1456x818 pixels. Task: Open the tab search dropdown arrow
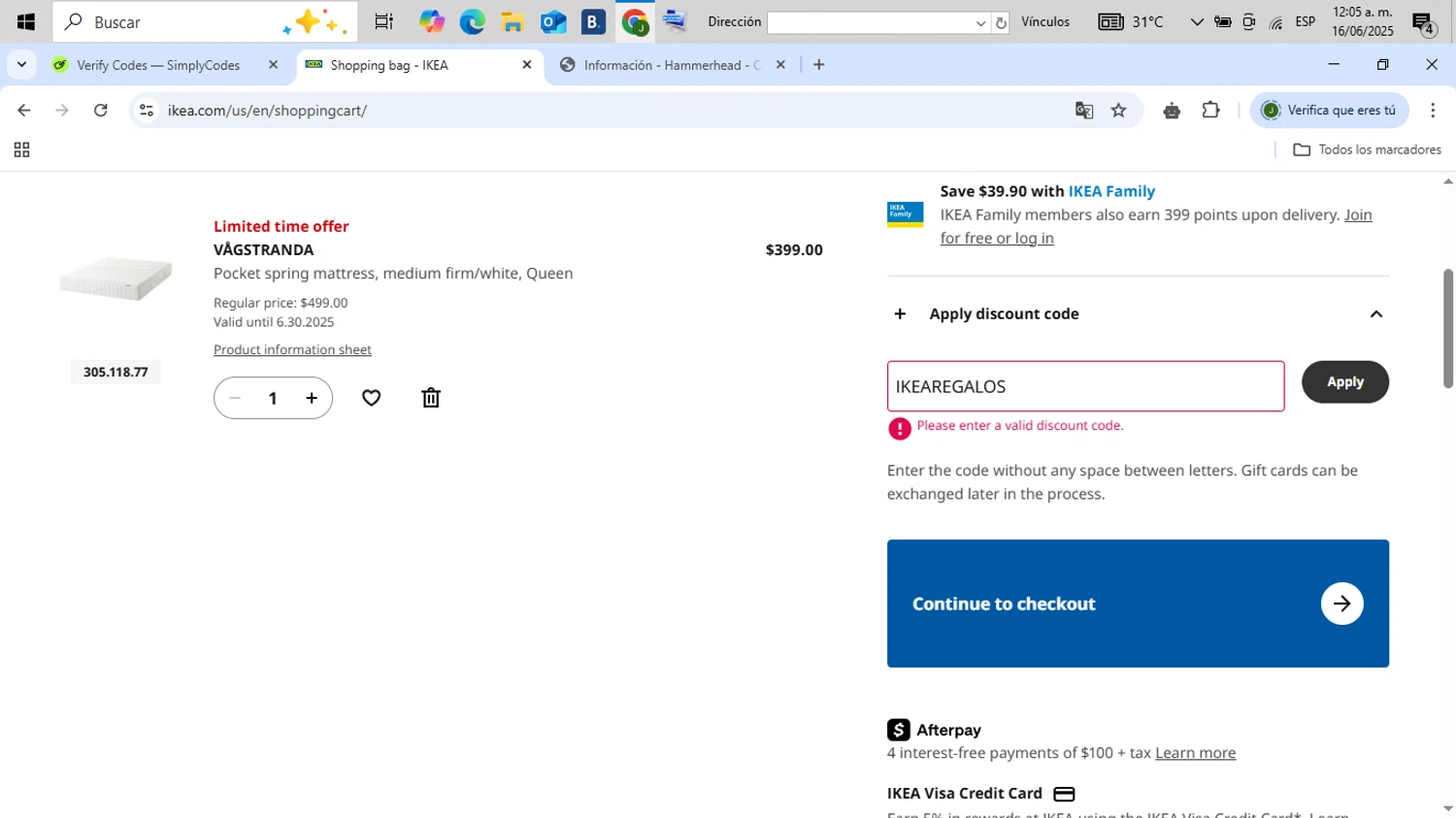pos(21,65)
